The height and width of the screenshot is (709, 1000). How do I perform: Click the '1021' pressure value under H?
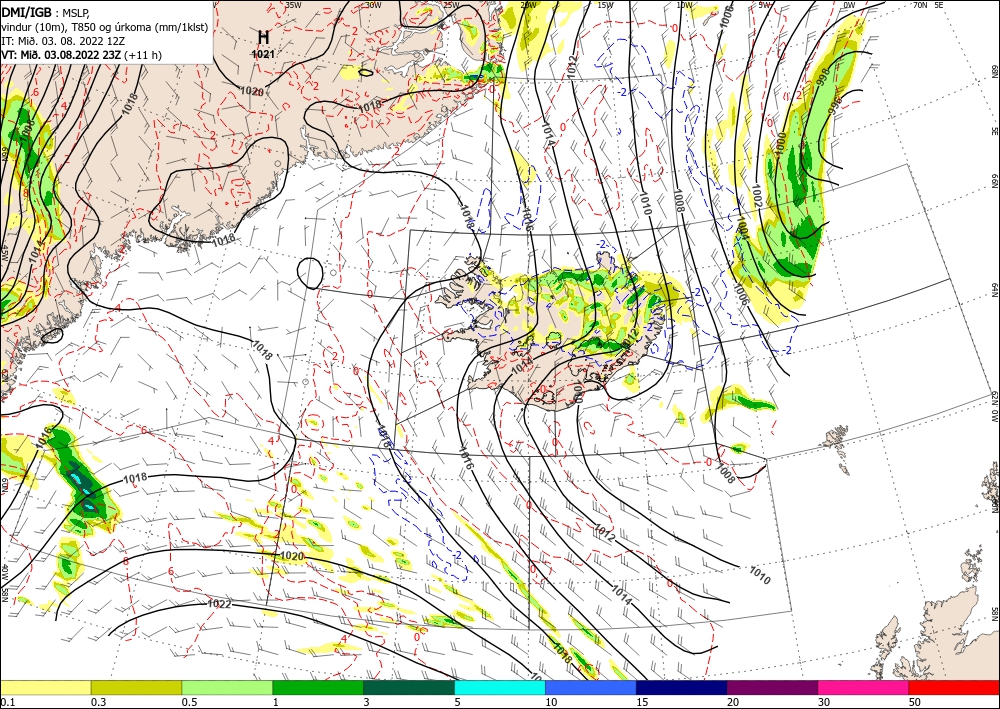coord(263,54)
